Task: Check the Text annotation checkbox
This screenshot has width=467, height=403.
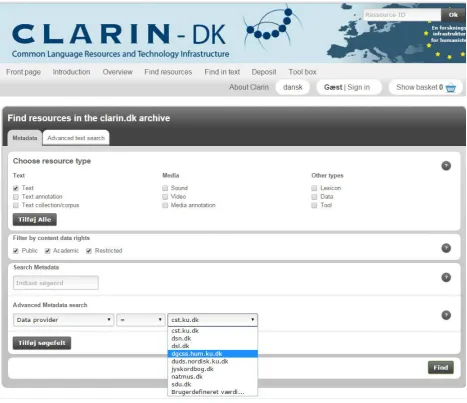Action: pyautogui.click(x=16, y=197)
